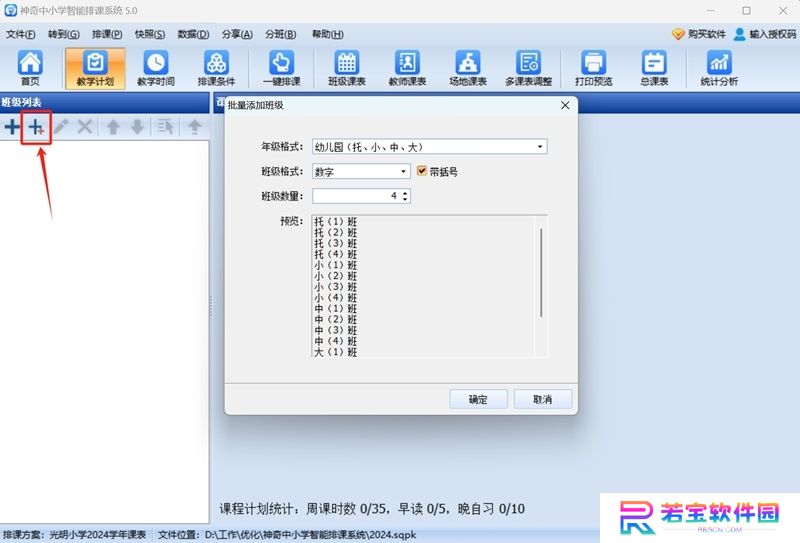The height and width of the screenshot is (543, 800).
Task: Open the 总课表 icon
Action: click(x=654, y=68)
